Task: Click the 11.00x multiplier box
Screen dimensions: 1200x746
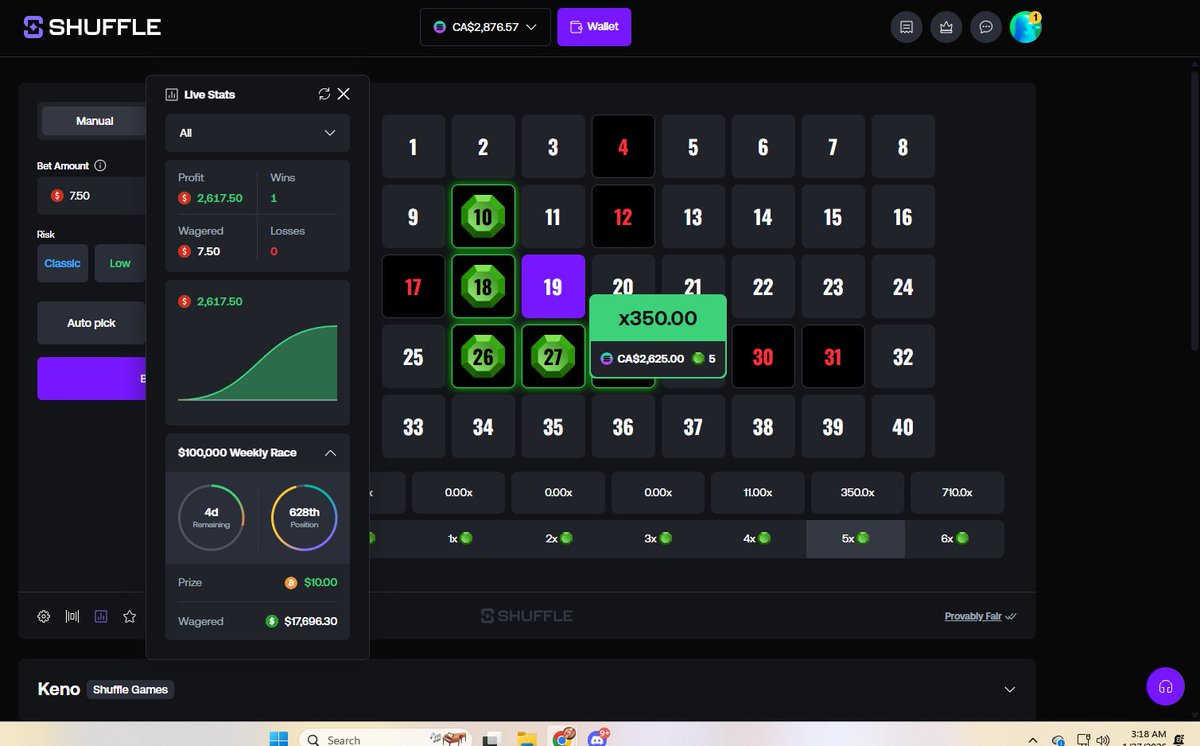Action: 757,492
